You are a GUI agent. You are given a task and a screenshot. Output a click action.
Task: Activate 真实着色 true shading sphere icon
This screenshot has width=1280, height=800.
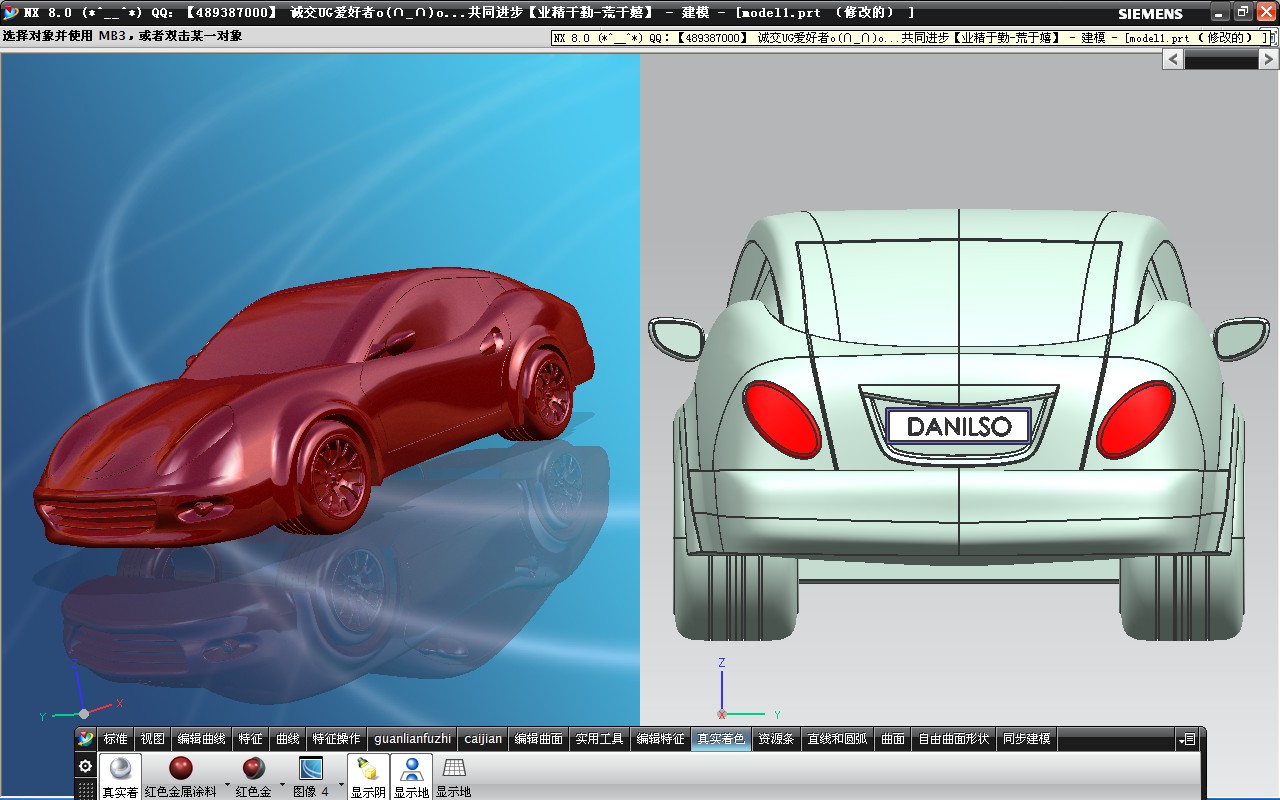[120, 776]
